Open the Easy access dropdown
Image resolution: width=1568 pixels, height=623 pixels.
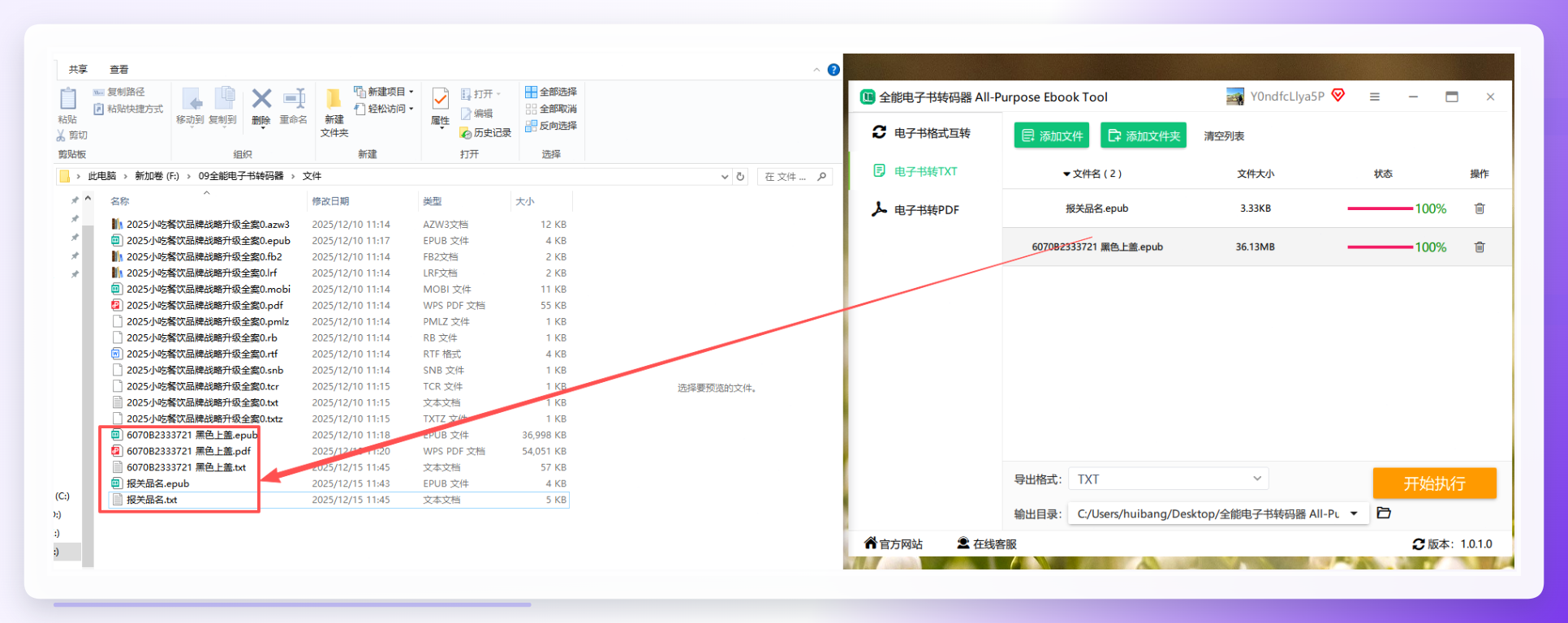(384, 109)
